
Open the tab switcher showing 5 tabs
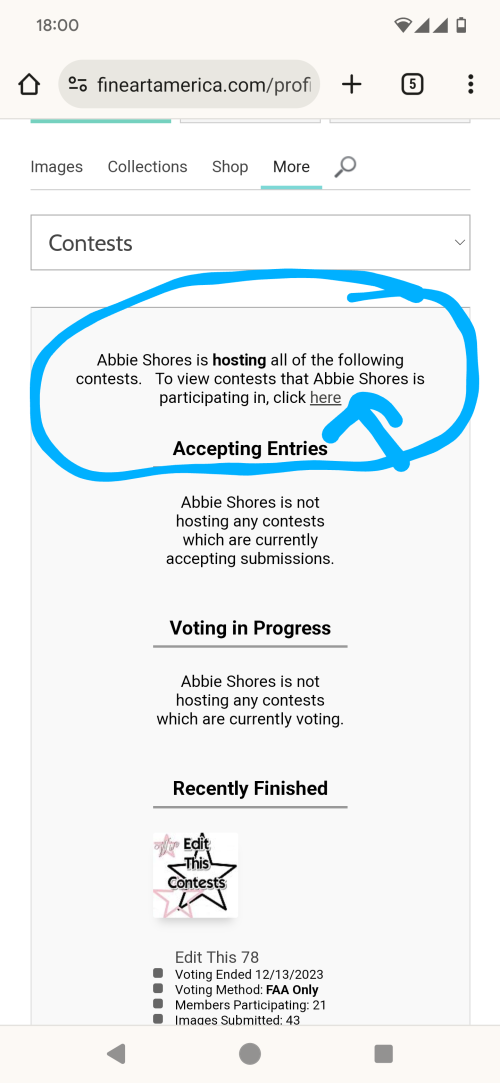(412, 84)
